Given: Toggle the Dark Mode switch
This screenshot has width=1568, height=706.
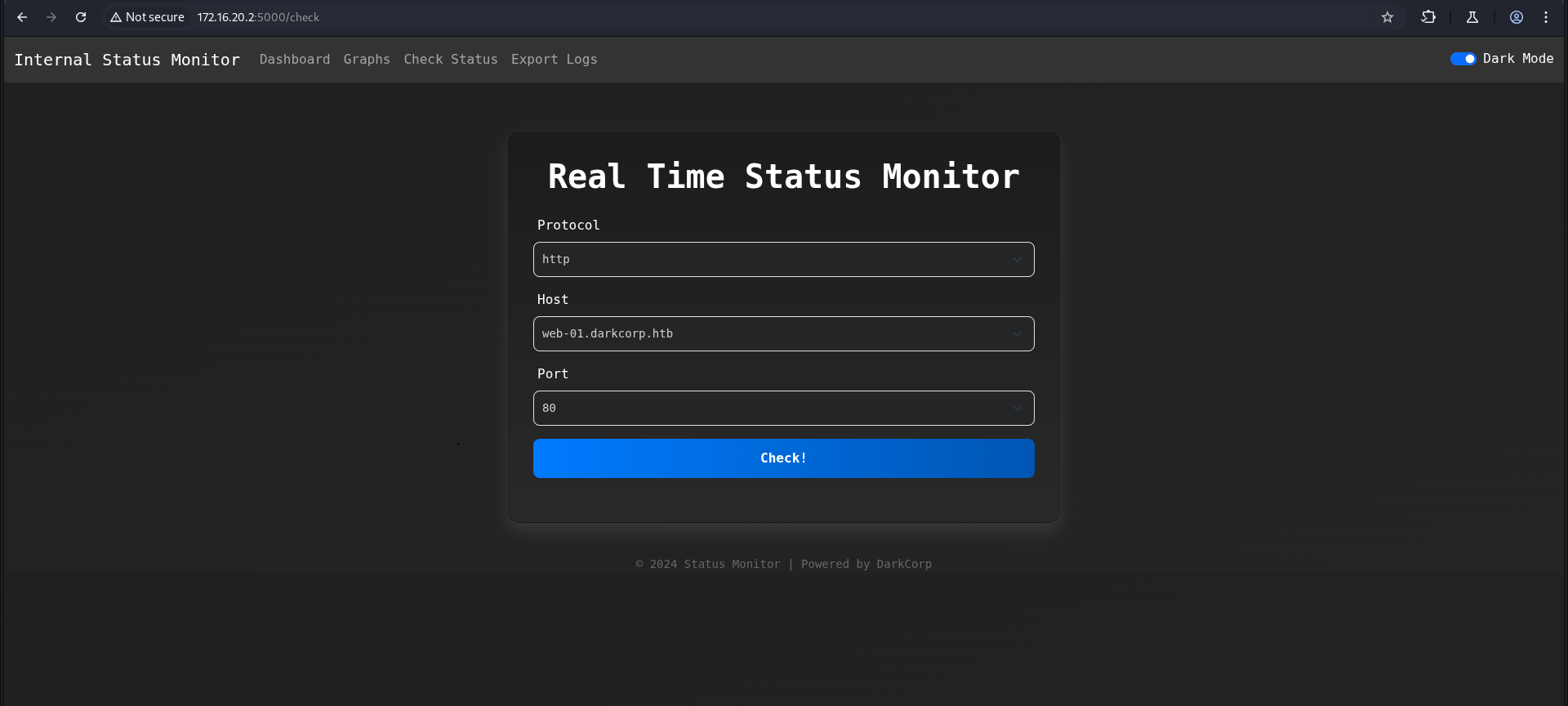Looking at the screenshot, I should tap(1463, 59).
